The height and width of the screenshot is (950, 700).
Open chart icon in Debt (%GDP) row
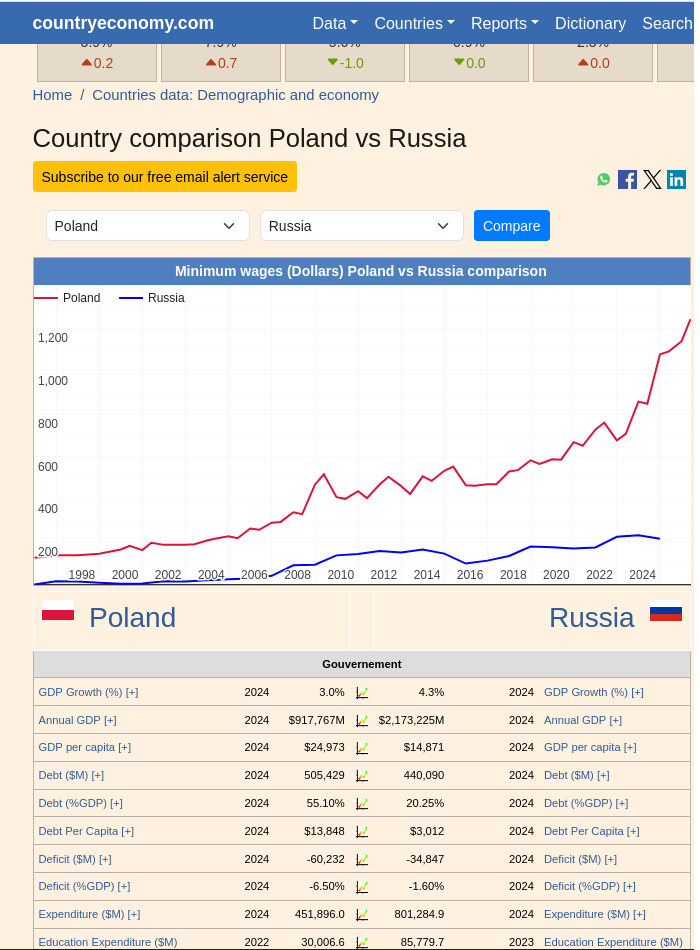pos(362,803)
